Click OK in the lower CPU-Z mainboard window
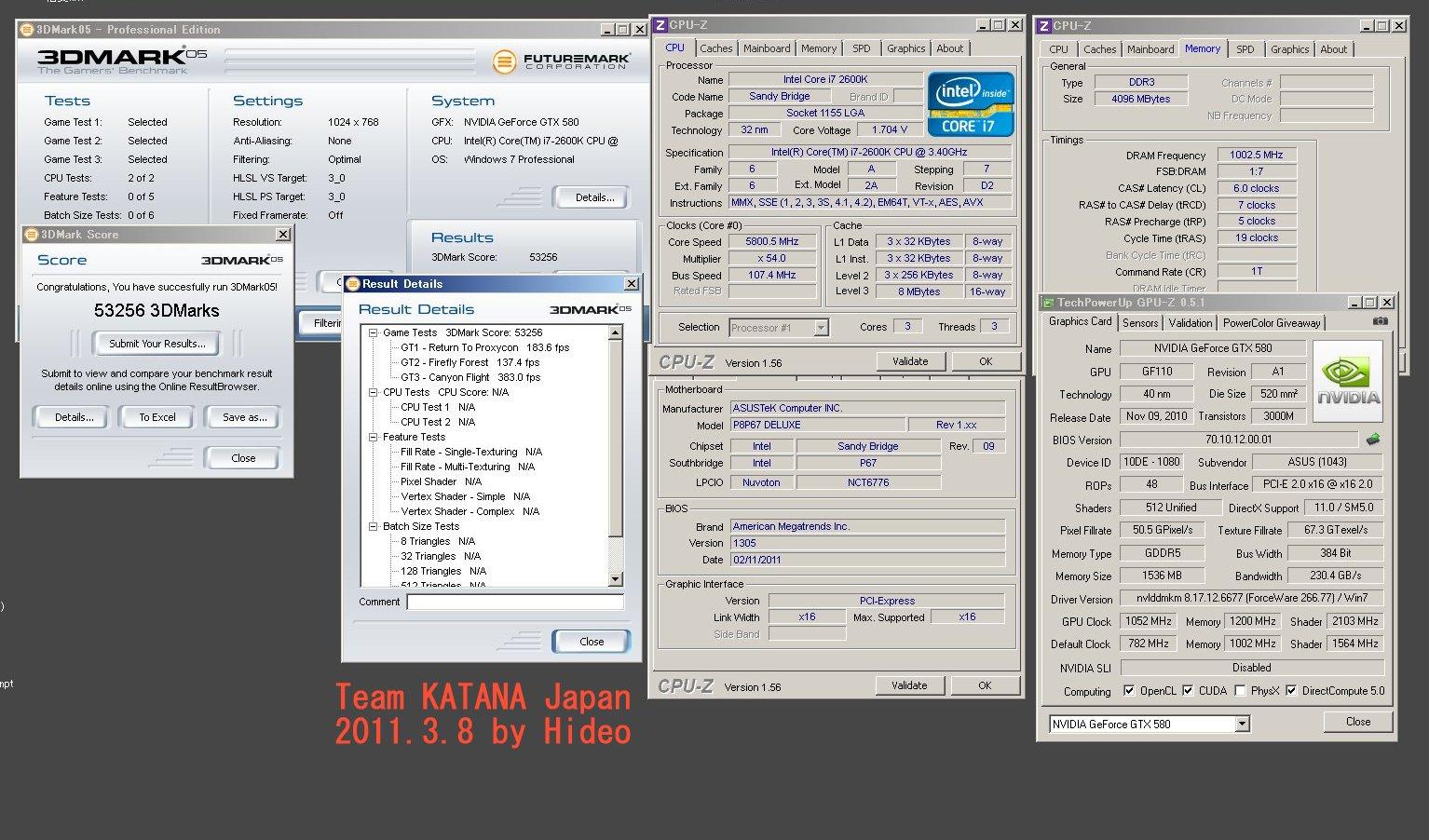The height and width of the screenshot is (840, 1429). (x=985, y=685)
